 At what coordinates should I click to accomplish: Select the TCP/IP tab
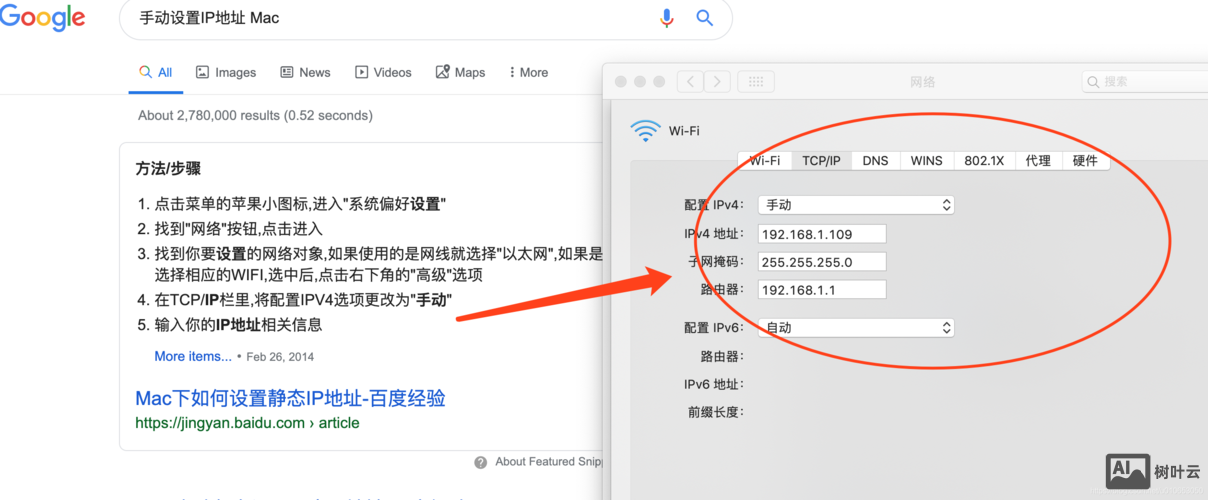822,160
